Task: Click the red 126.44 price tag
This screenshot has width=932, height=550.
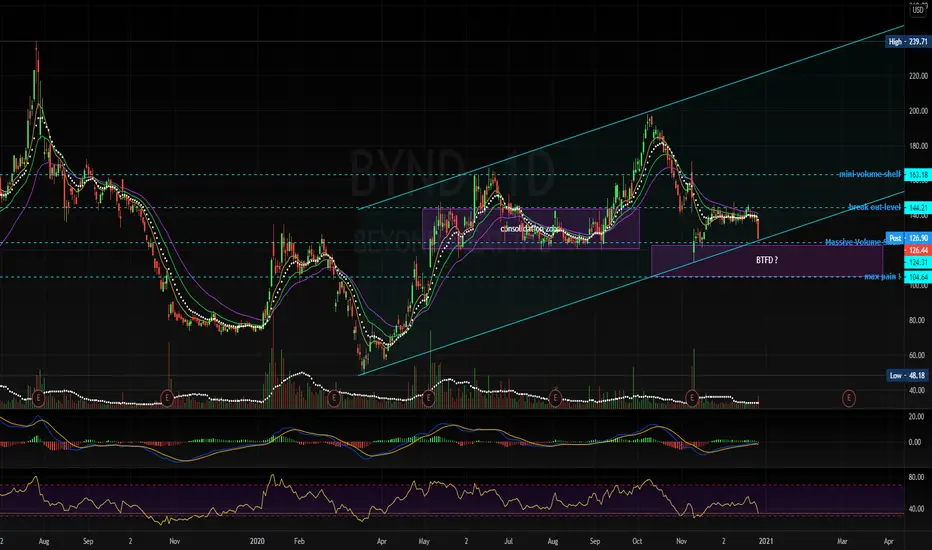Action: point(917,250)
